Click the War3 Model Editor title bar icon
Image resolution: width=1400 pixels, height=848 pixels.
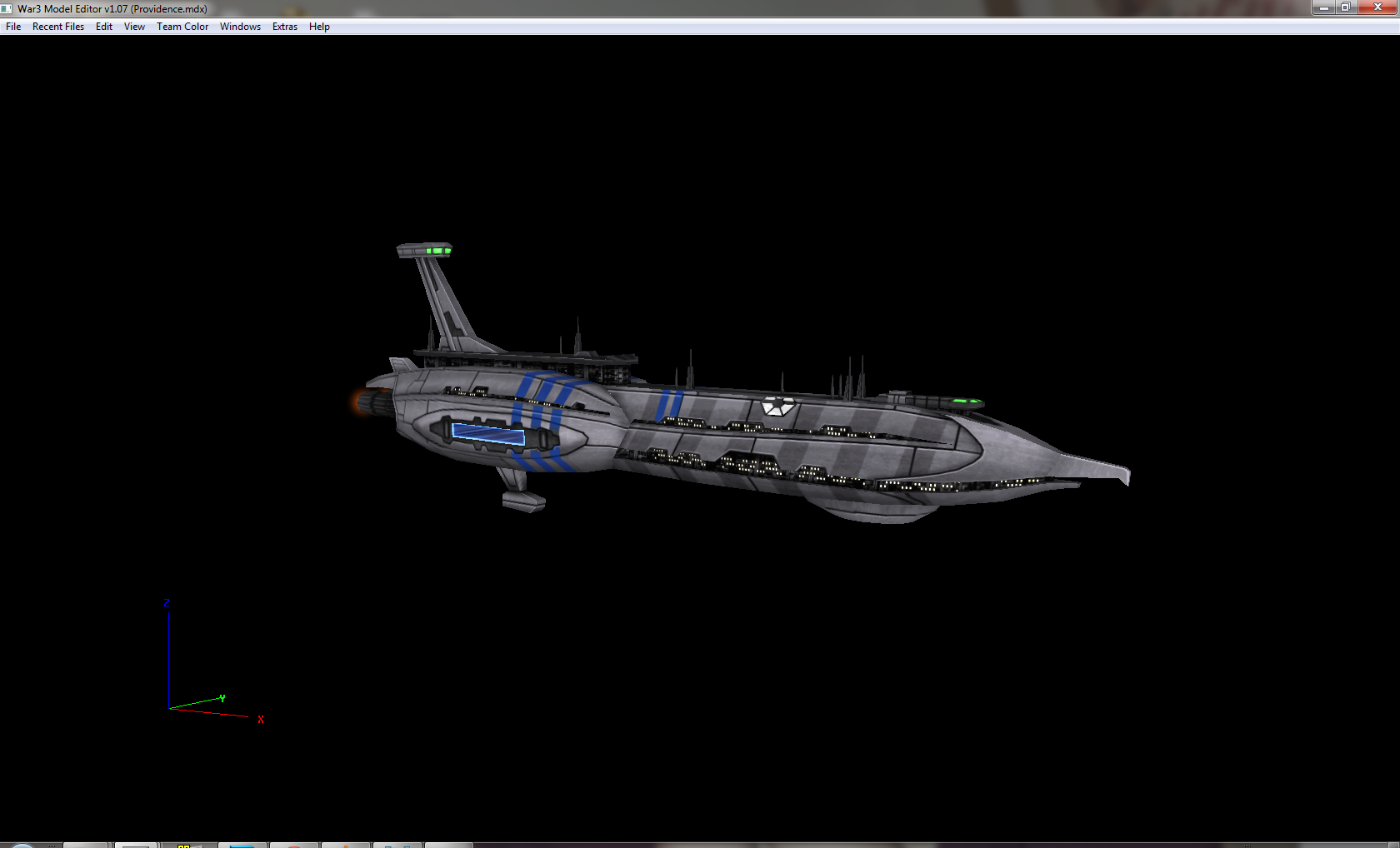(7, 9)
